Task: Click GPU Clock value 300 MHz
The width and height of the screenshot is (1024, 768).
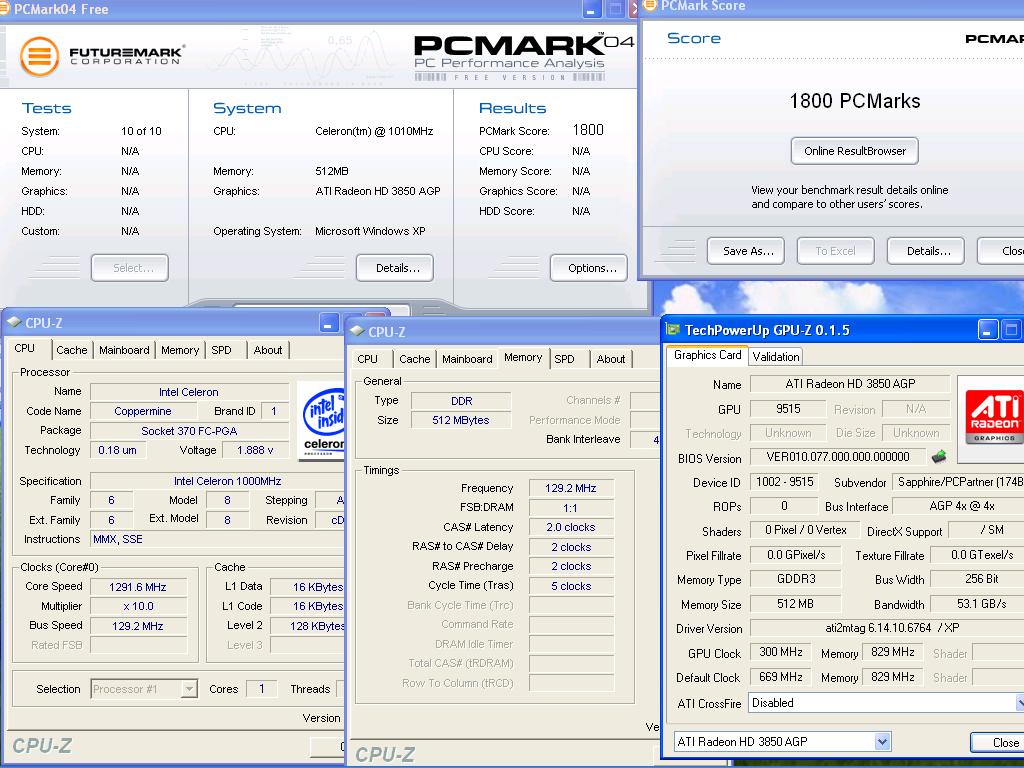Action: pos(780,652)
